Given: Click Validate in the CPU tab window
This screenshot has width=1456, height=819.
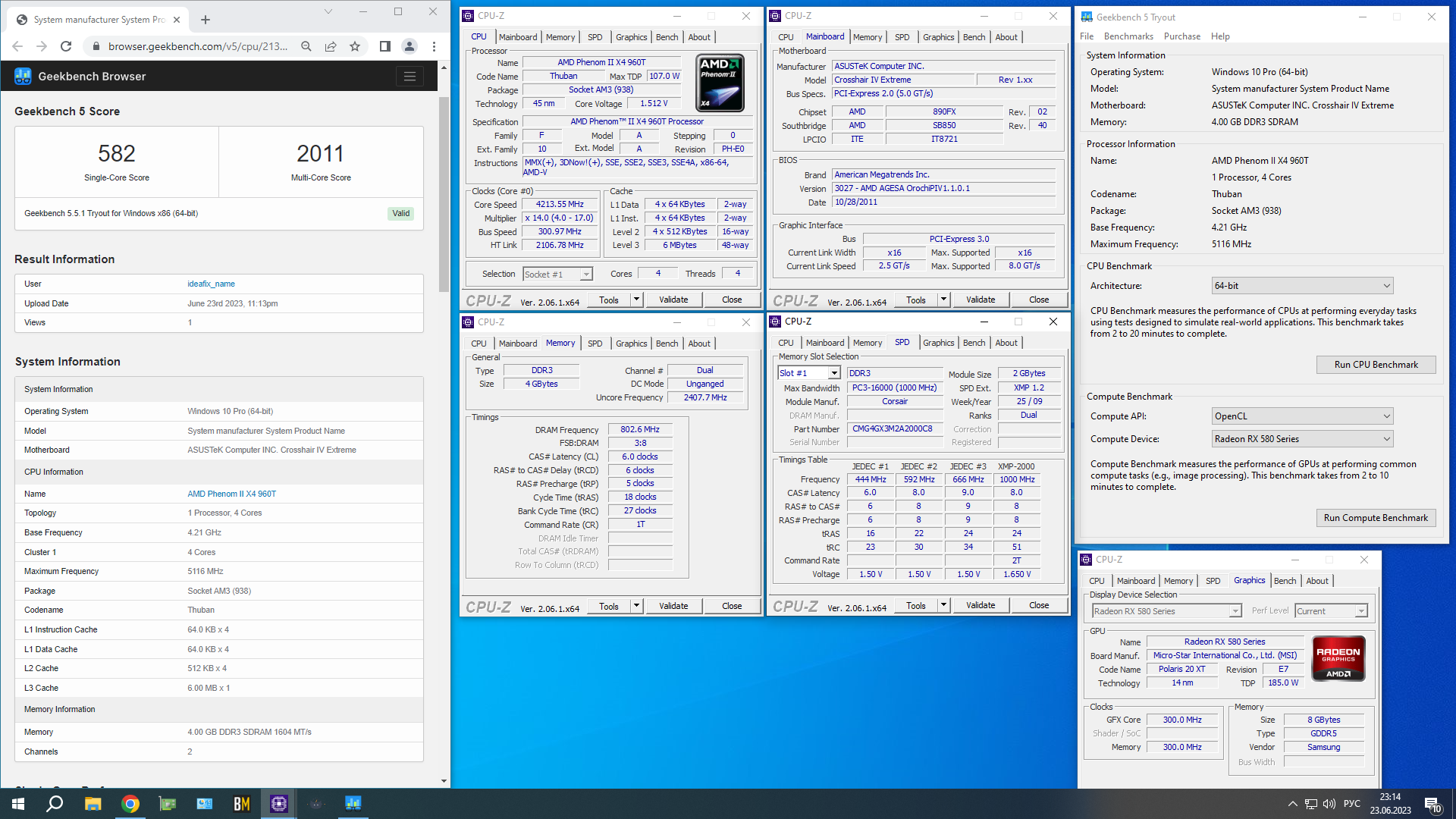Looking at the screenshot, I should click(673, 300).
